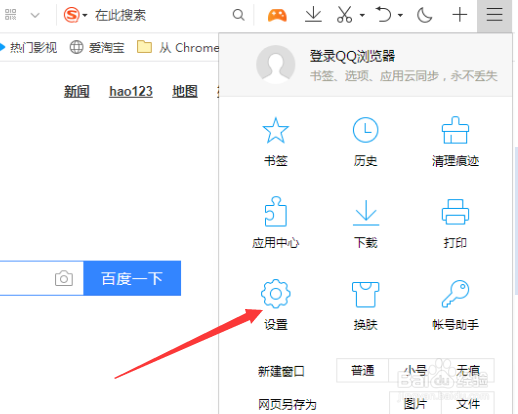
Task: Click the QR code icon
Action: click(11, 15)
